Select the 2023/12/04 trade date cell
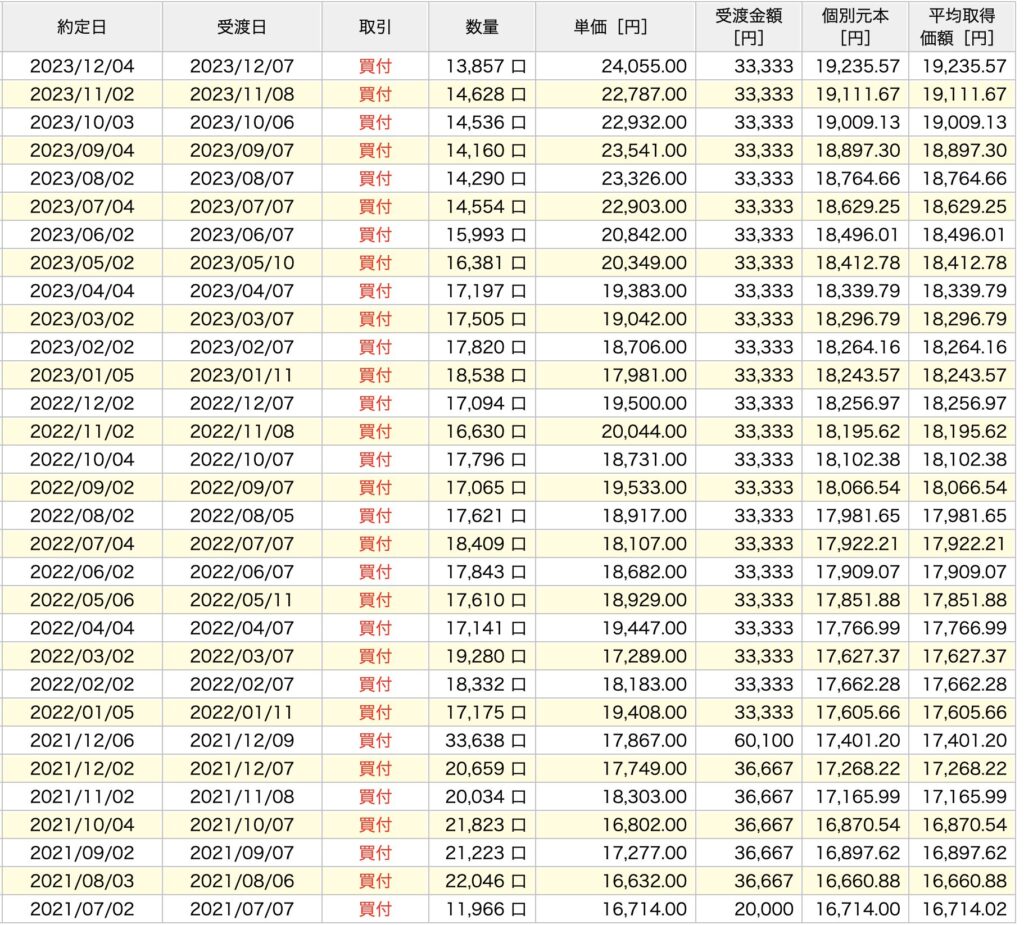 [x=82, y=67]
